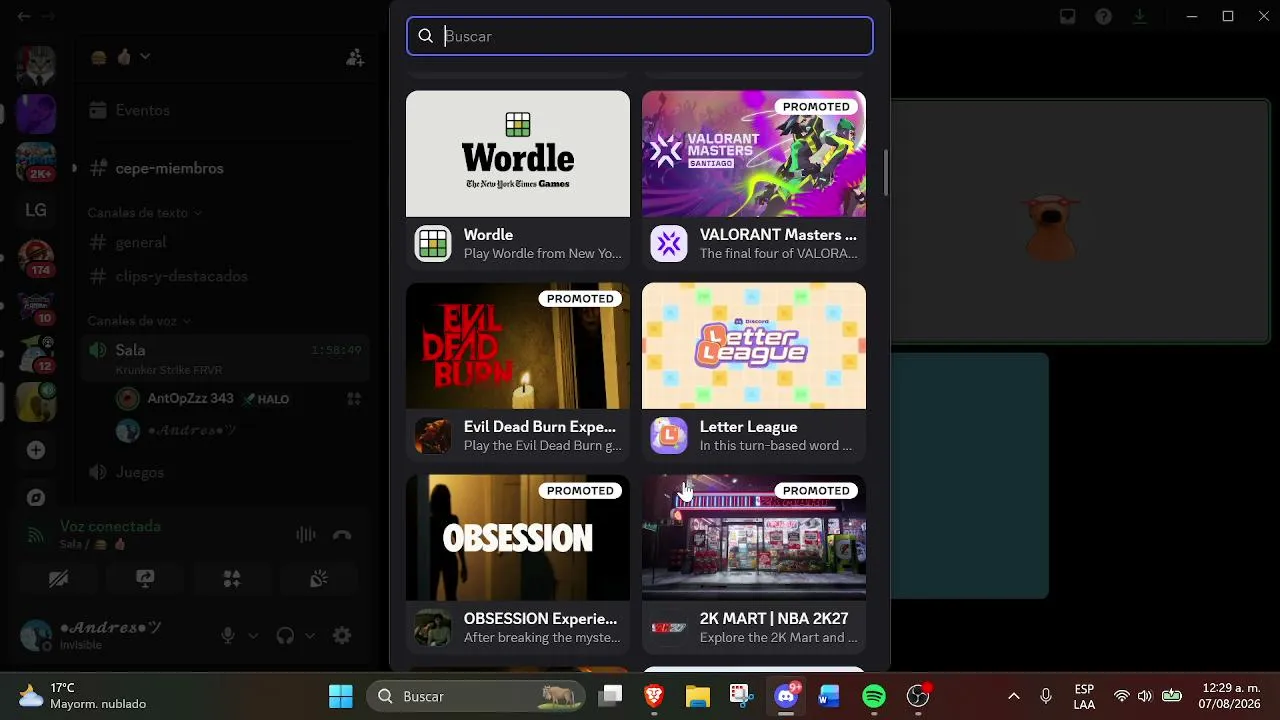Select the VALORANT Masters app icon

click(x=669, y=243)
